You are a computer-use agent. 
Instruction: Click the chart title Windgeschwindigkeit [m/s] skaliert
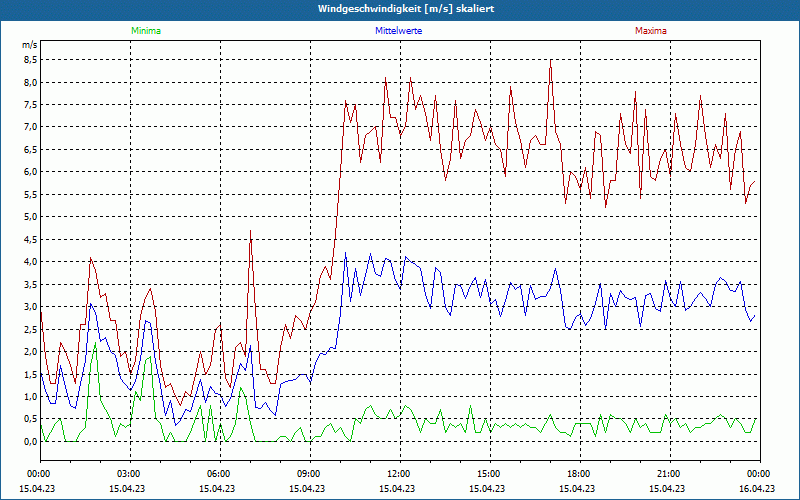point(406,9)
